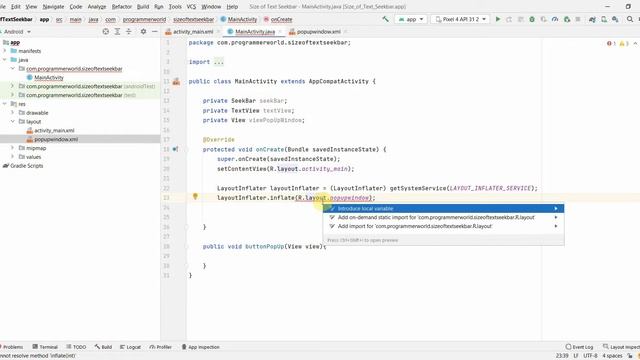Open the Event Log
The height and width of the screenshot is (360, 640).
pyautogui.click(x=579, y=347)
